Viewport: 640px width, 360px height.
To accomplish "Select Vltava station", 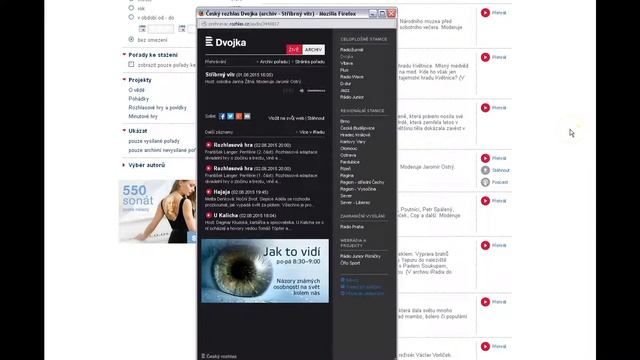I will 347,63.
